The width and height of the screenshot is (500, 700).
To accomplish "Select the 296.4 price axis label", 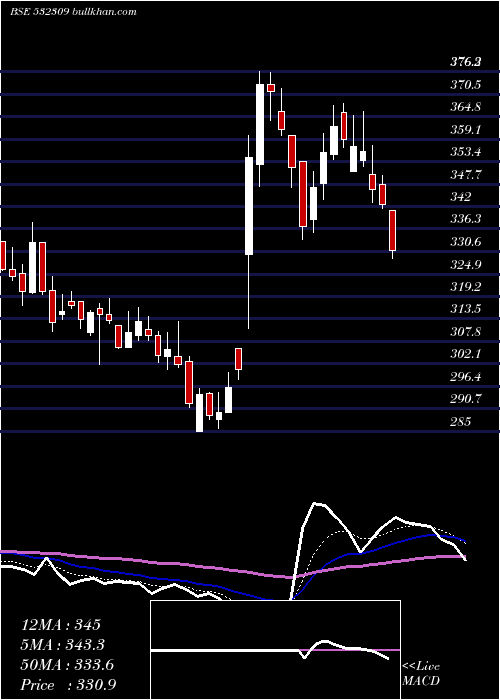I will tap(465, 377).
